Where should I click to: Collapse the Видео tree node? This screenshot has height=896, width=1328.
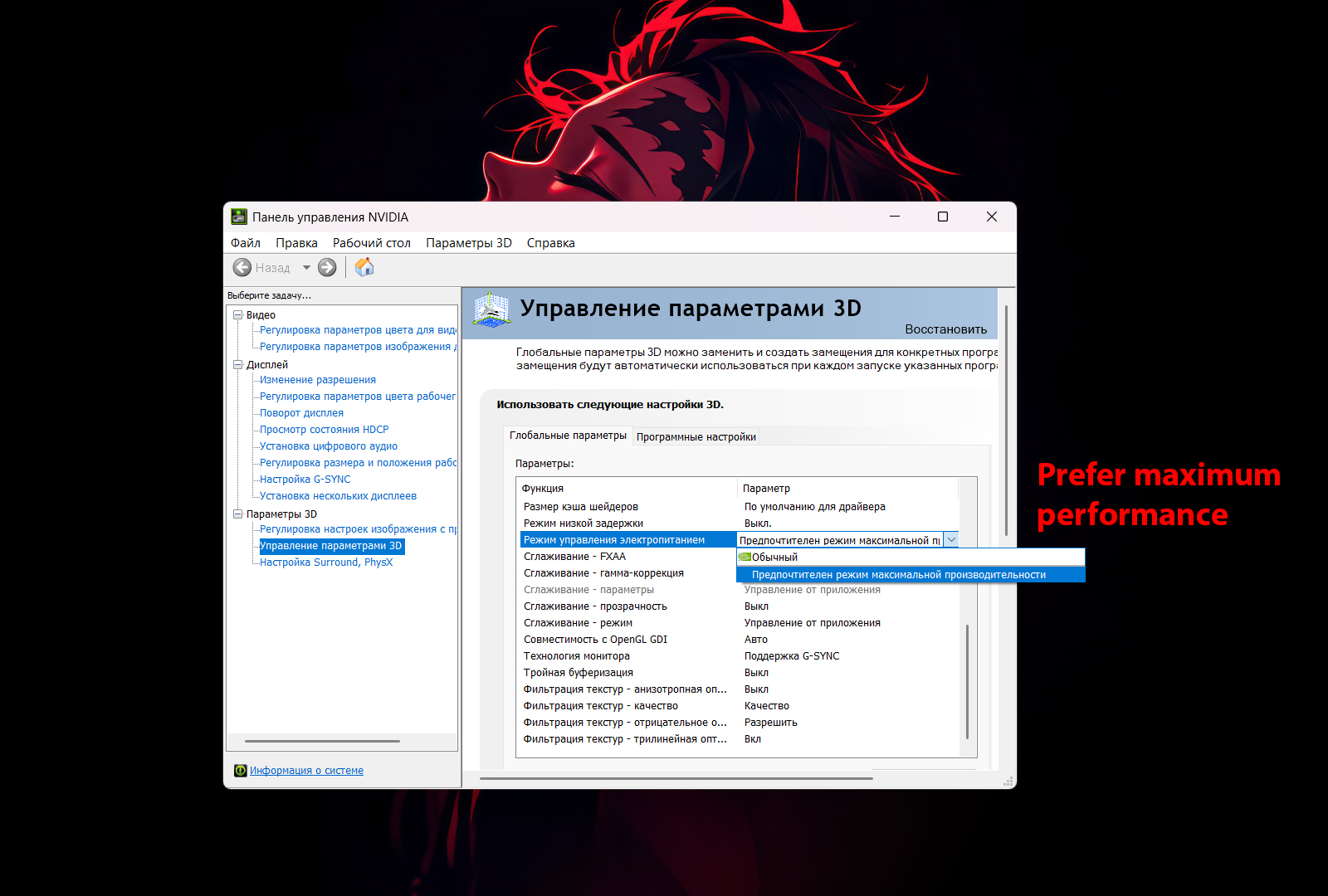click(x=238, y=315)
